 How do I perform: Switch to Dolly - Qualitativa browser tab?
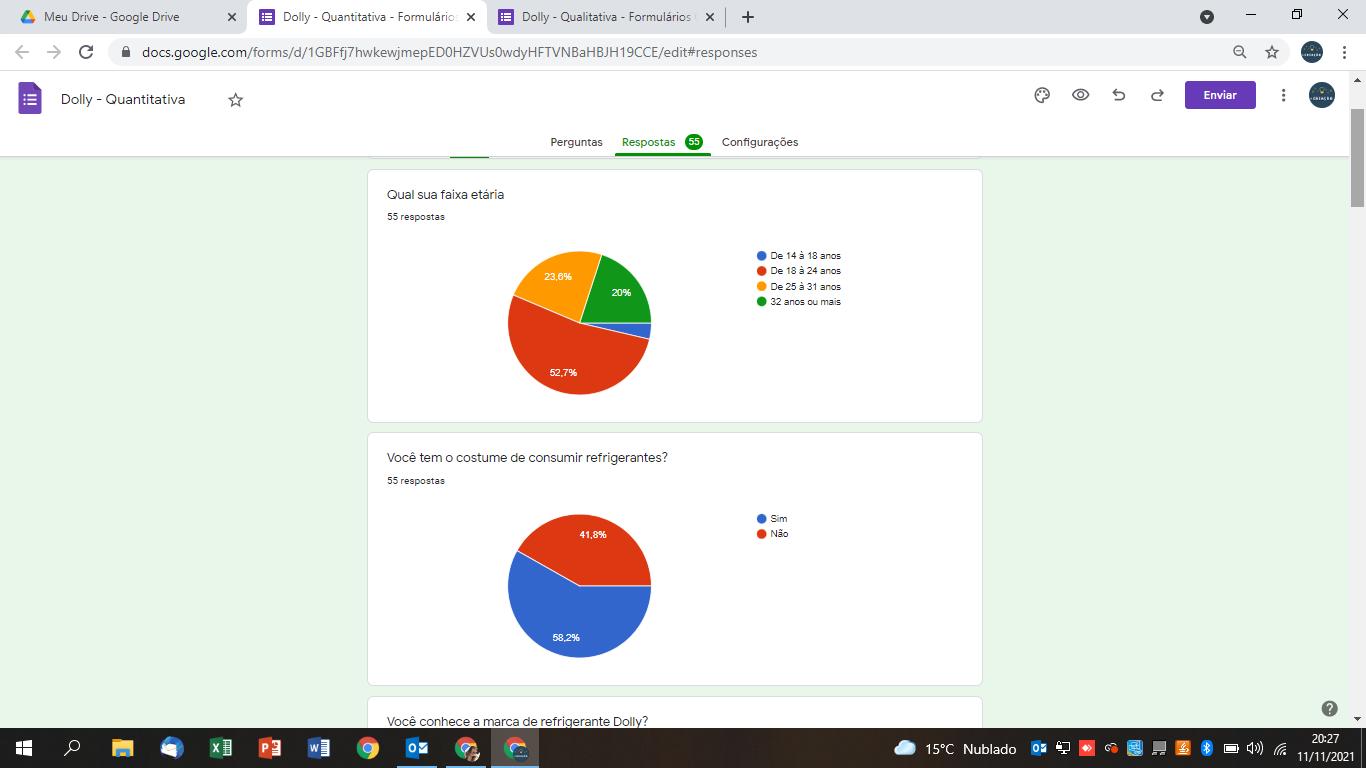[605, 17]
